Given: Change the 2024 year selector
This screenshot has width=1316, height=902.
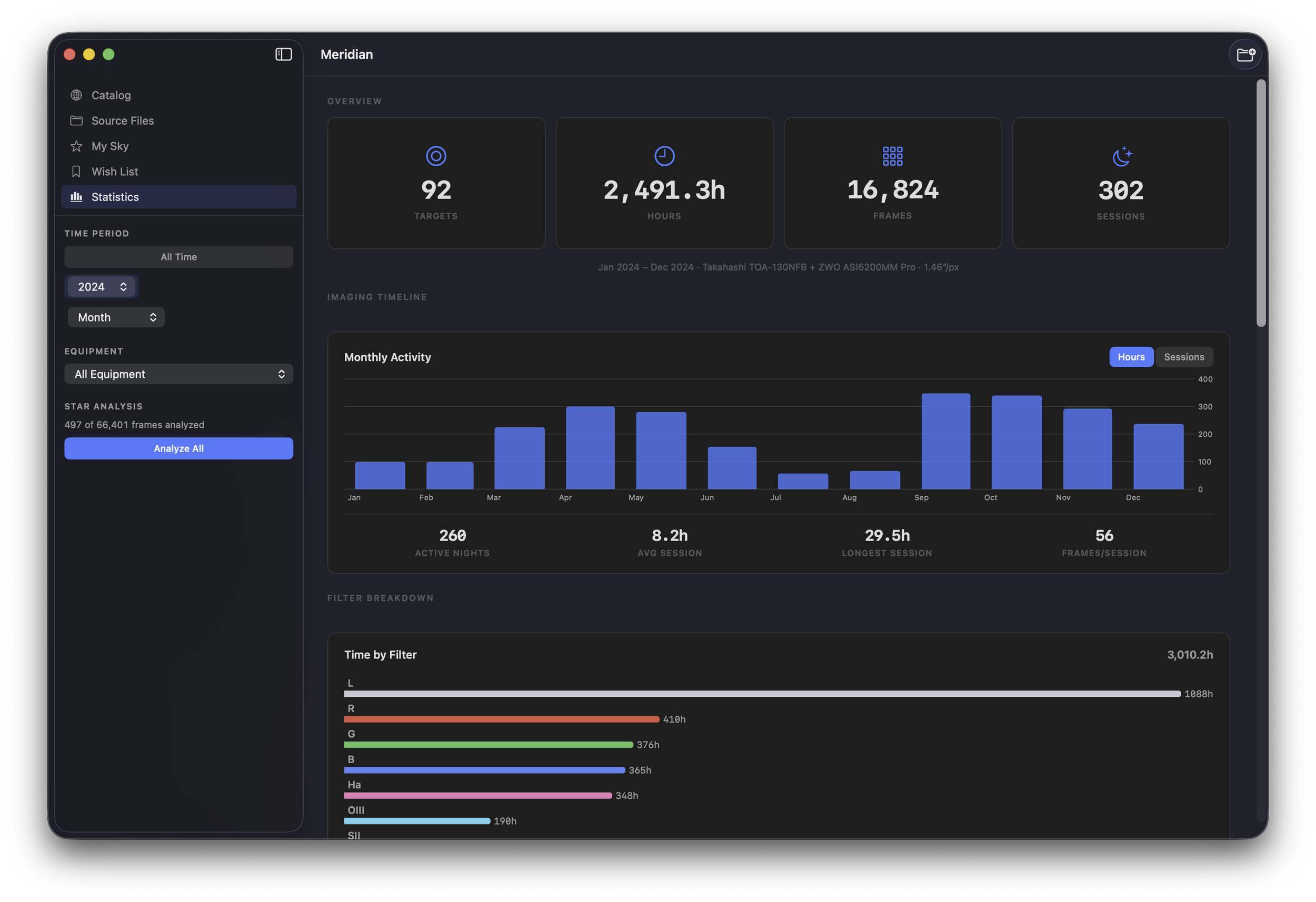Looking at the screenshot, I should click(x=102, y=286).
